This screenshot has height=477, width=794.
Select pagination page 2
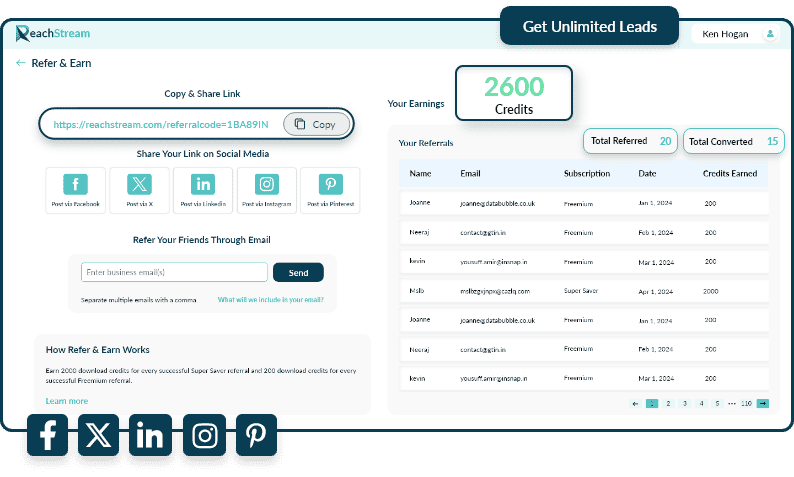click(x=668, y=404)
